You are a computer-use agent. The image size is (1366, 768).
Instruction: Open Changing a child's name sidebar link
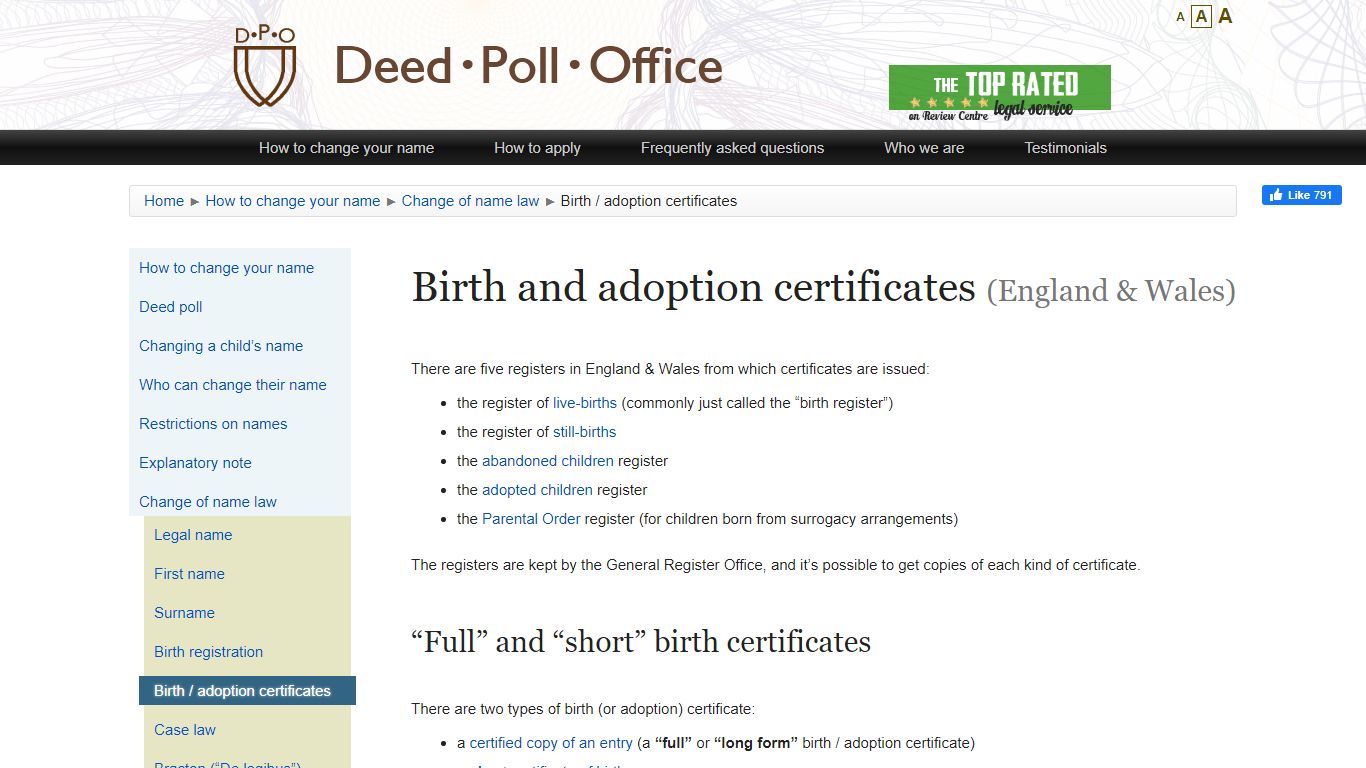(x=221, y=346)
